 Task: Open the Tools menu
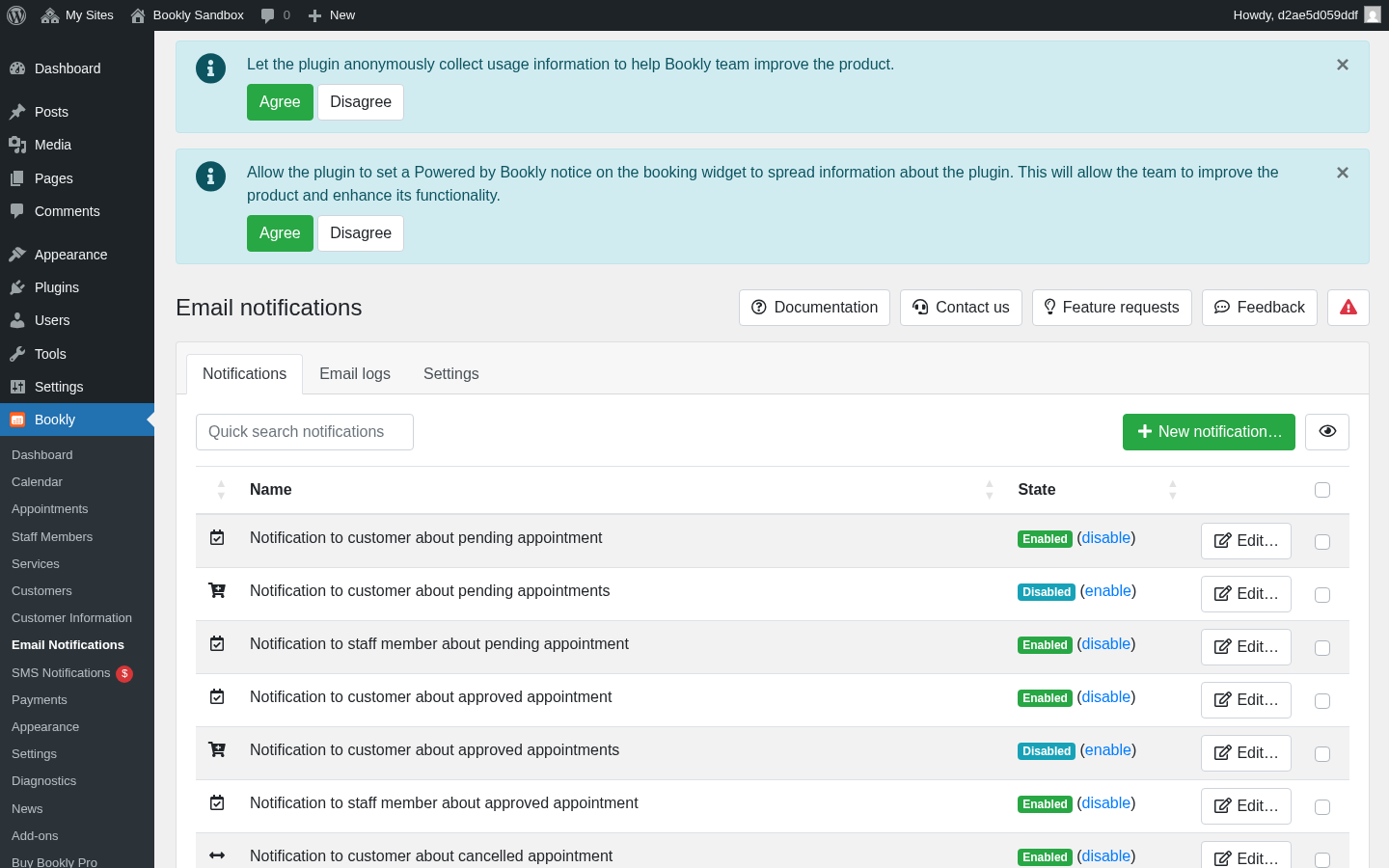tap(77, 354)
